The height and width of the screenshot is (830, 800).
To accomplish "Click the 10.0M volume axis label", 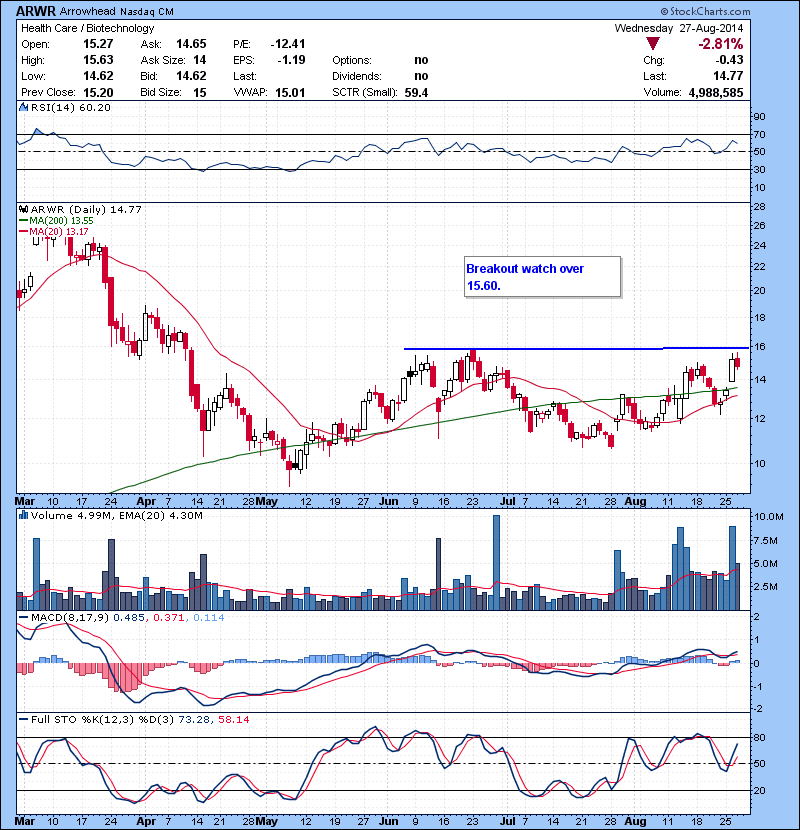I will [x=768, y=516].
